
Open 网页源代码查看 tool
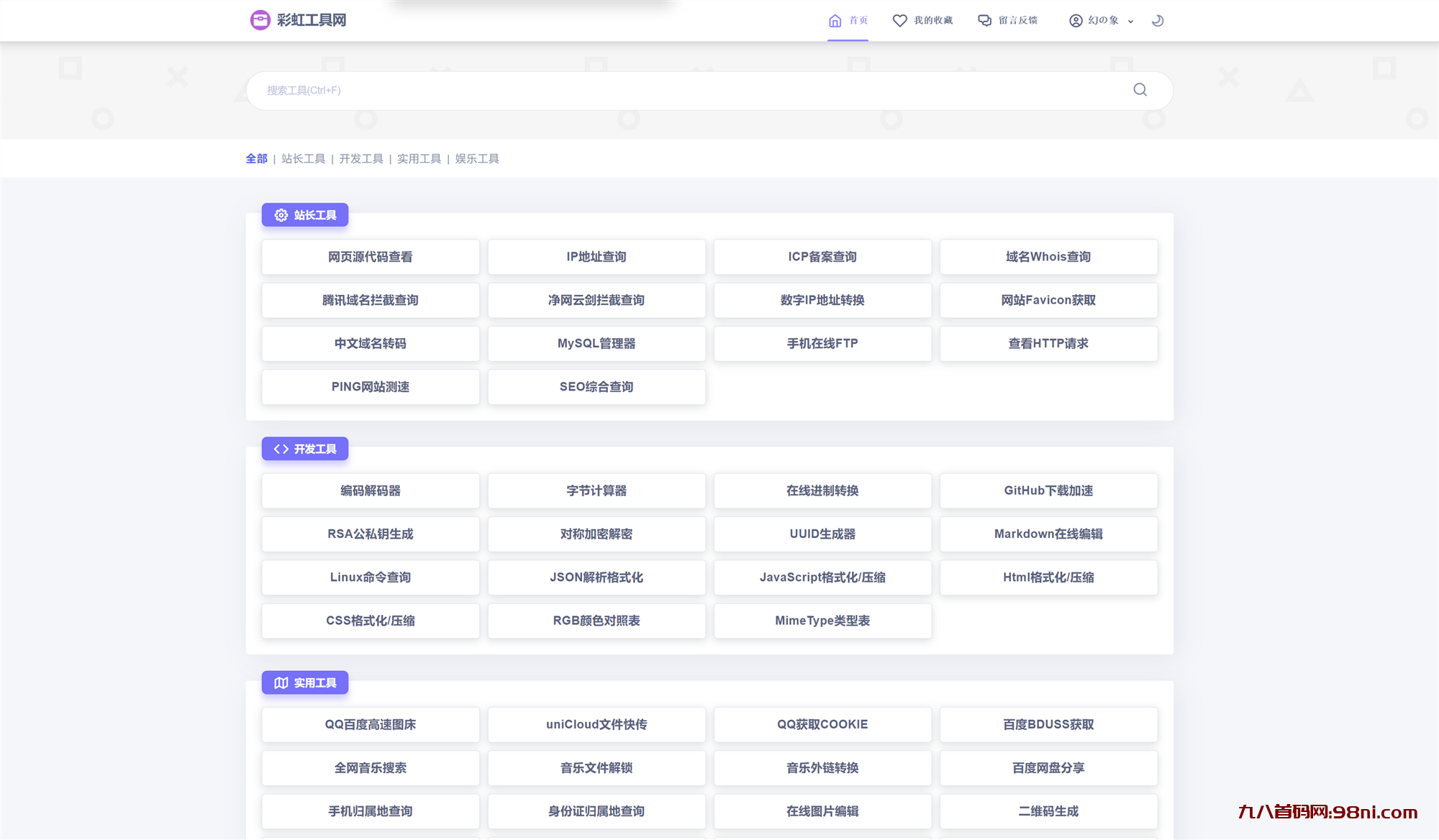tap(371, 257)
